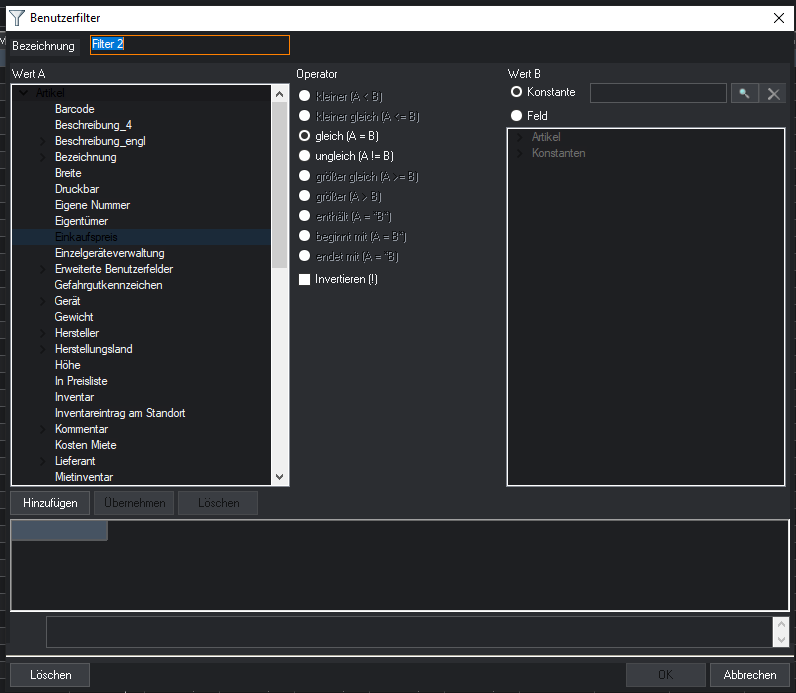
Task: Select Einzelgeräteverwaltung in the tree
Action: 110,253
